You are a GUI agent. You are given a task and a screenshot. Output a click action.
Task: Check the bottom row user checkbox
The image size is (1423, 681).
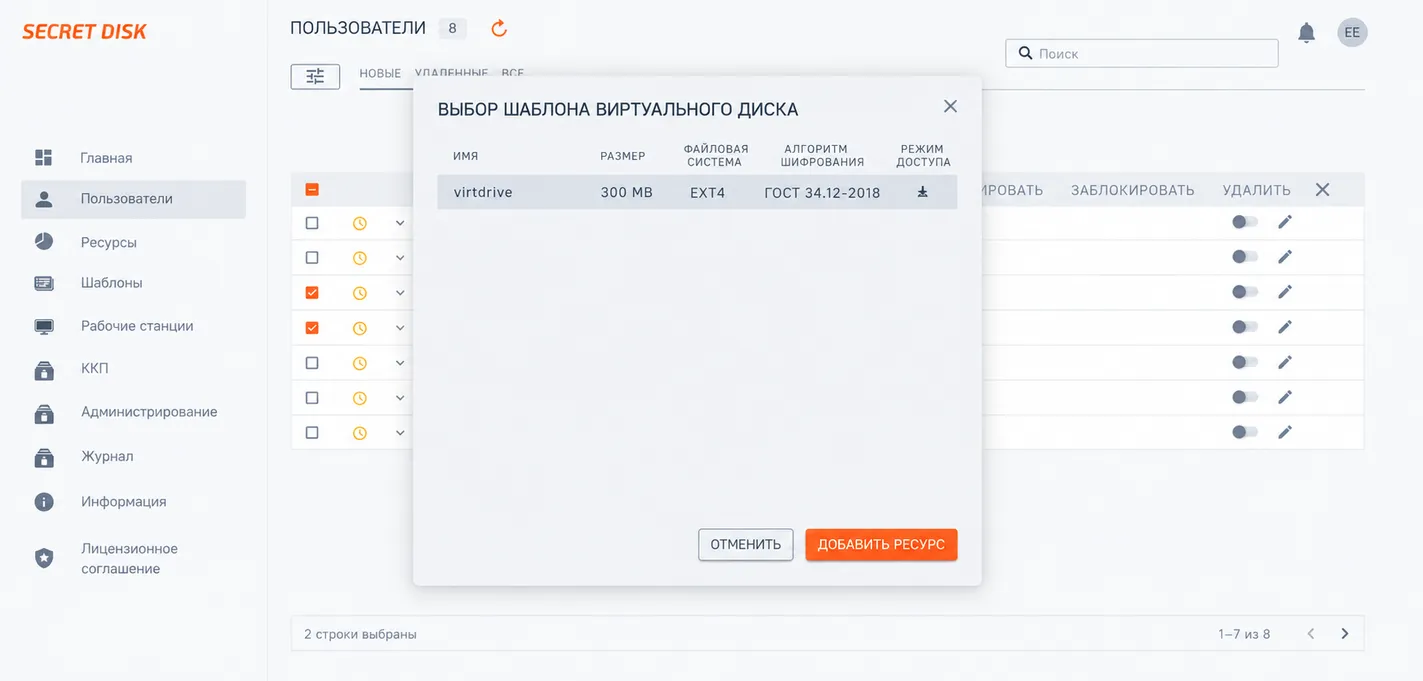312,433
